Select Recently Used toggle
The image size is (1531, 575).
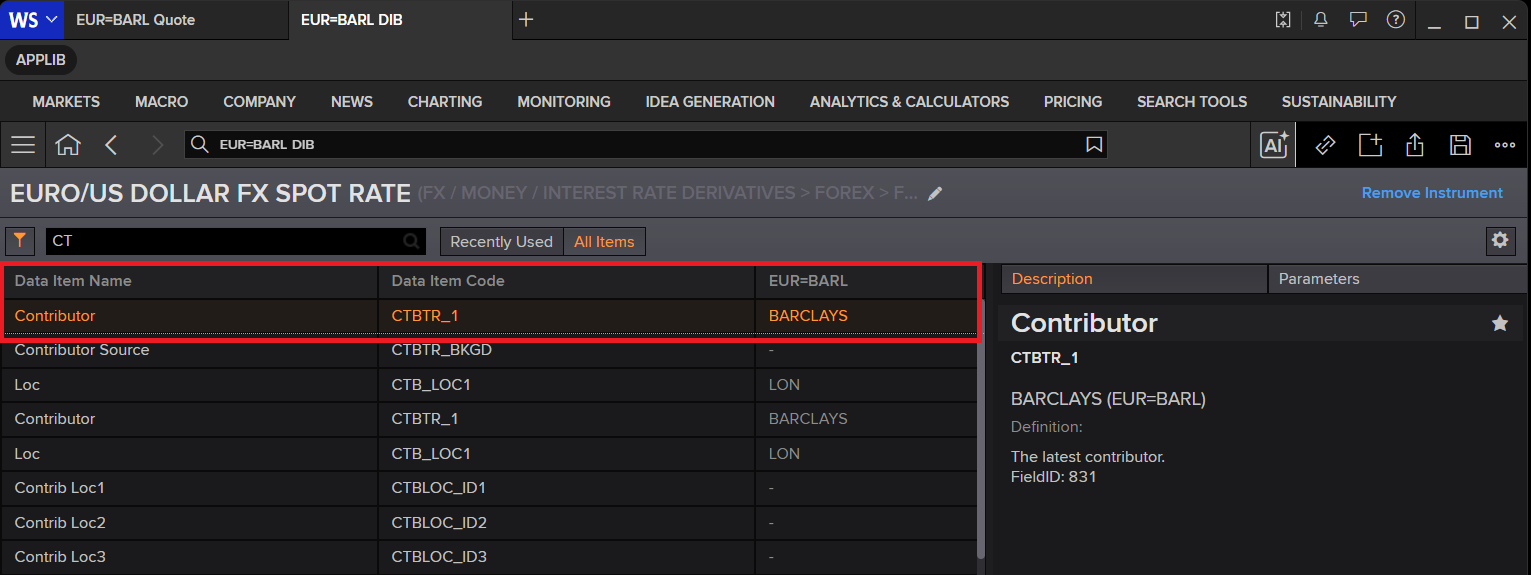[x=501, y=242]
